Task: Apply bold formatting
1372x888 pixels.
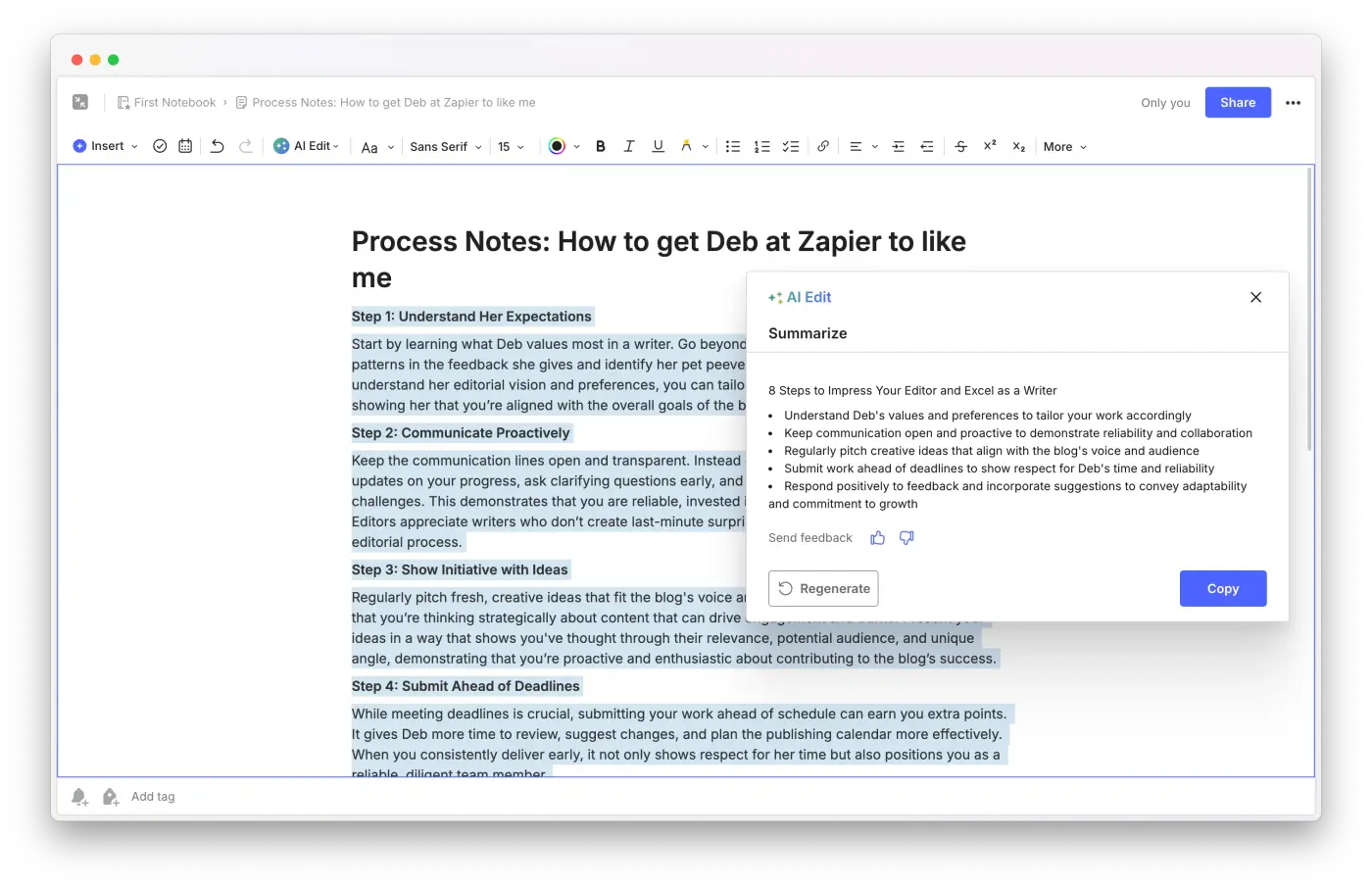Action: (x=601, y=146)
